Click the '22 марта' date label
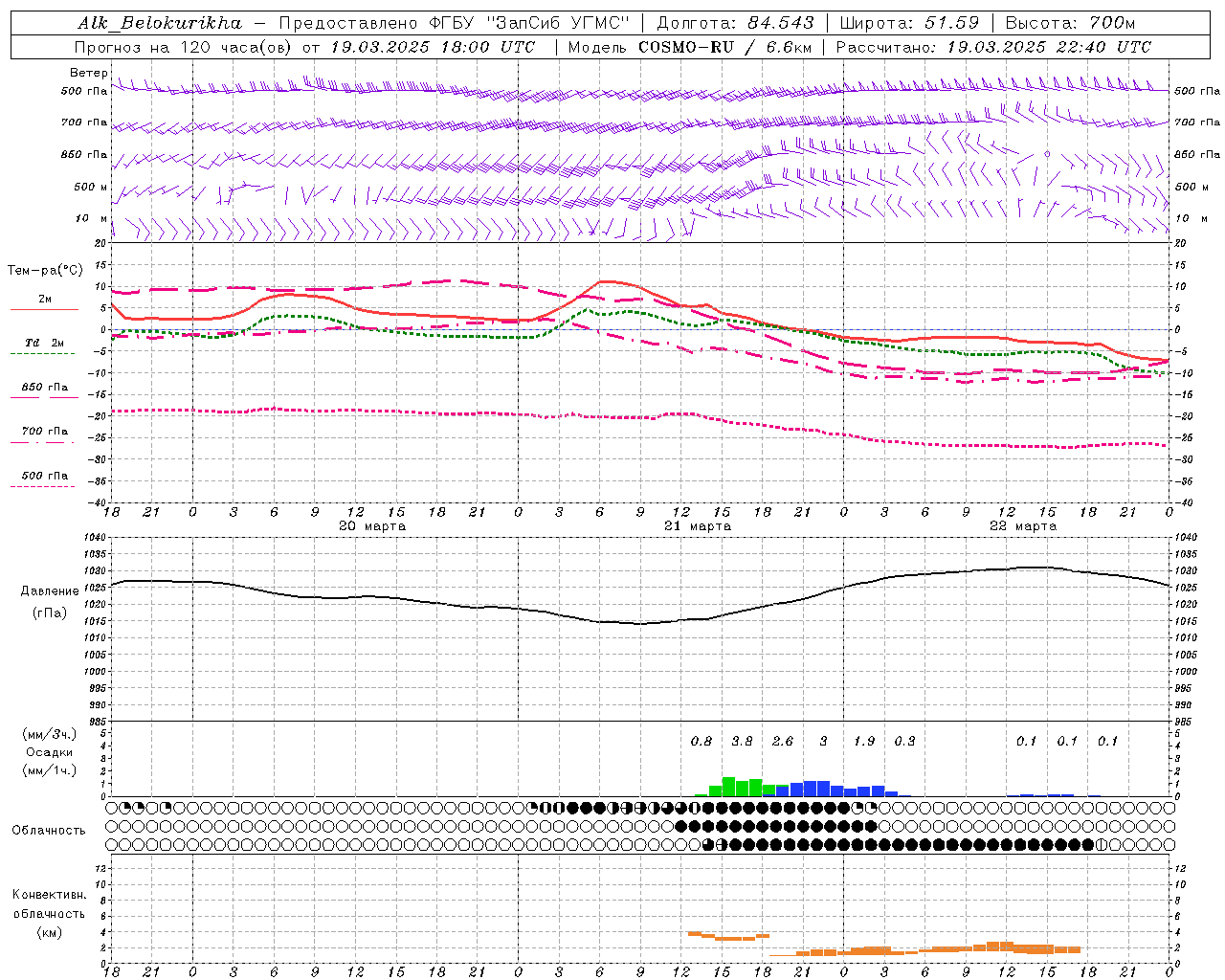The width and height of the screenshot is (1225, 980). click(x=1023, y=526)
